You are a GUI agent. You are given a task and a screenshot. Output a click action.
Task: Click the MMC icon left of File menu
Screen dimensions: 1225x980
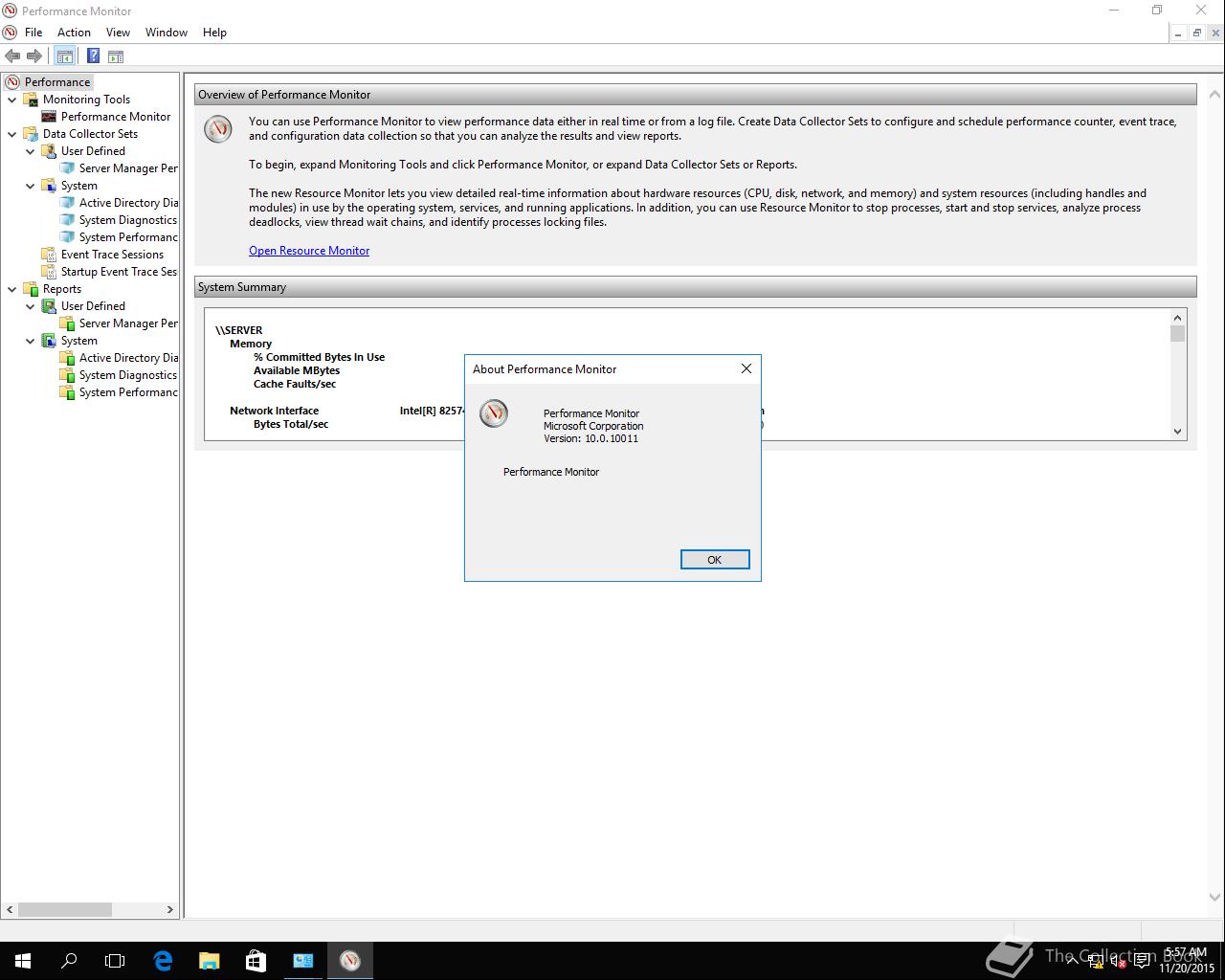(x=10, y=33)
